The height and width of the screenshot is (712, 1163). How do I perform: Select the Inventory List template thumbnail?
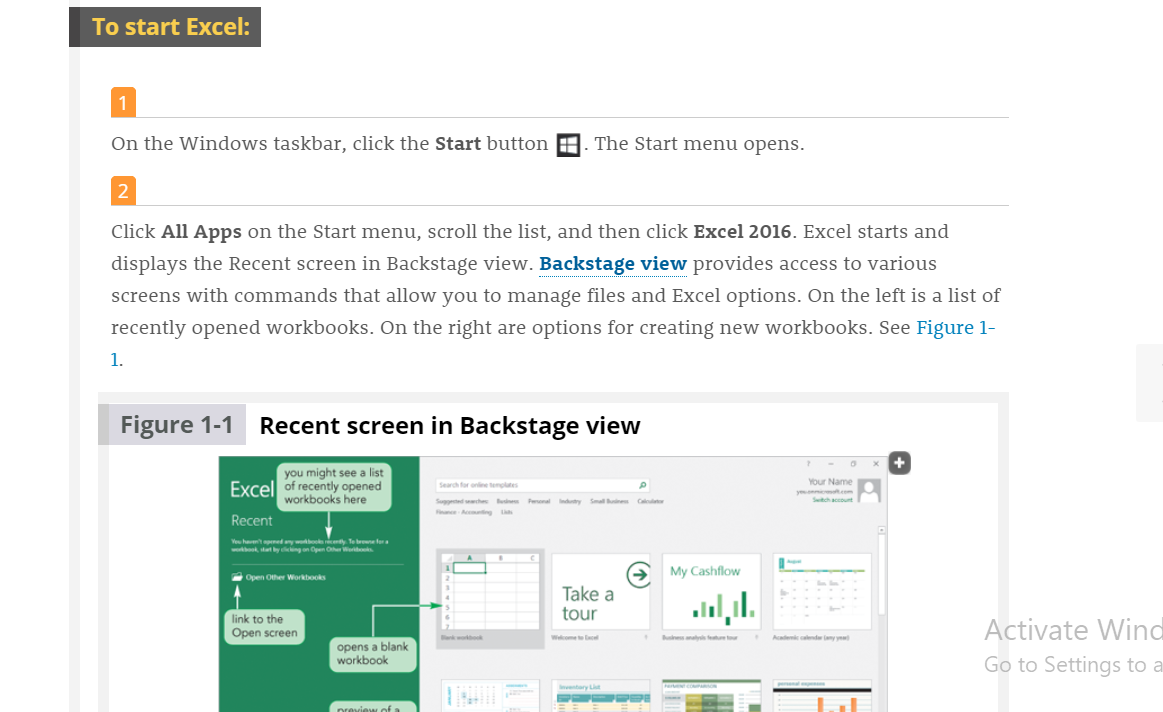tap(601, 696)
